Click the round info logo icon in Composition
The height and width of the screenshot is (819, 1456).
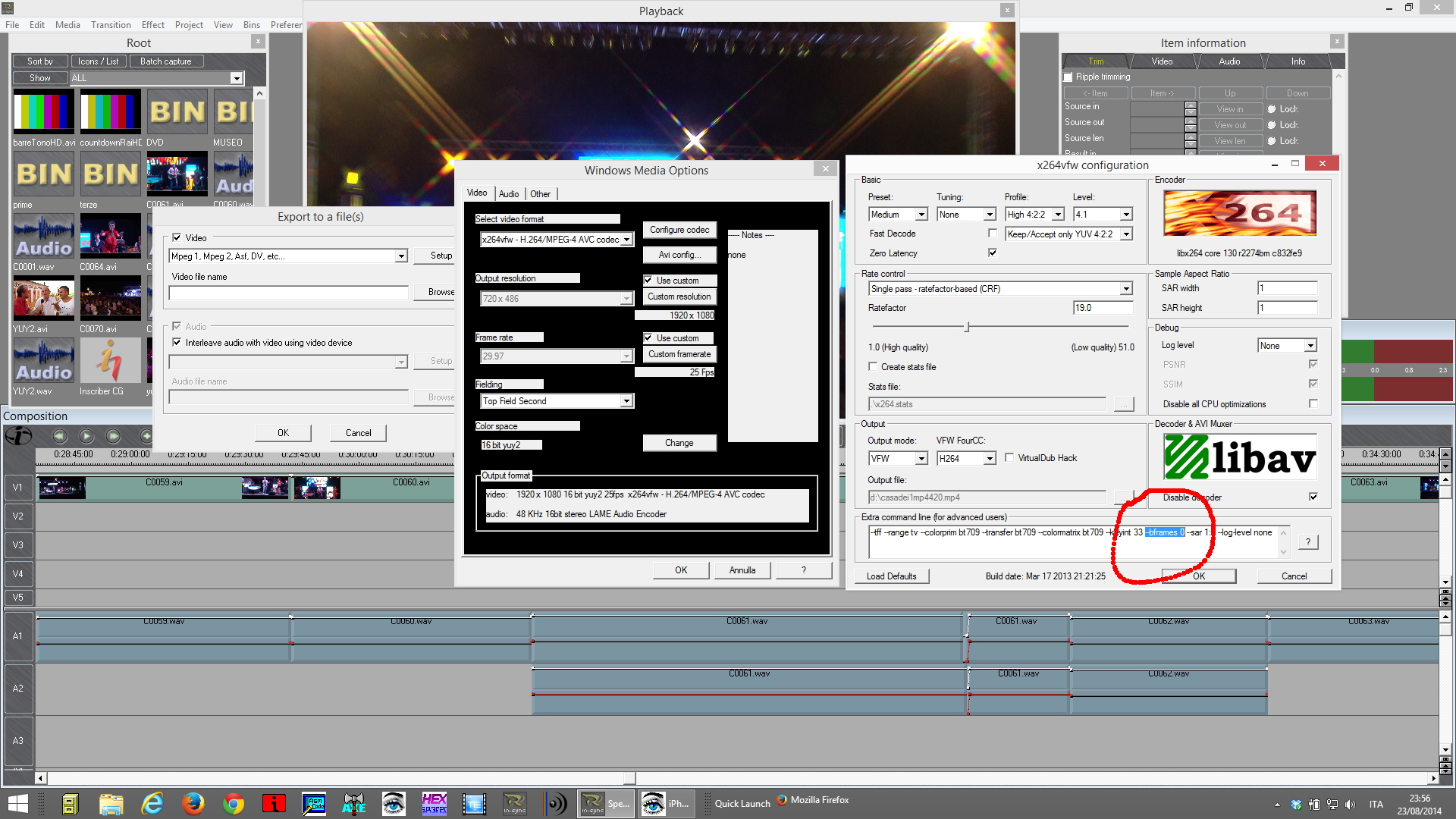18,435
